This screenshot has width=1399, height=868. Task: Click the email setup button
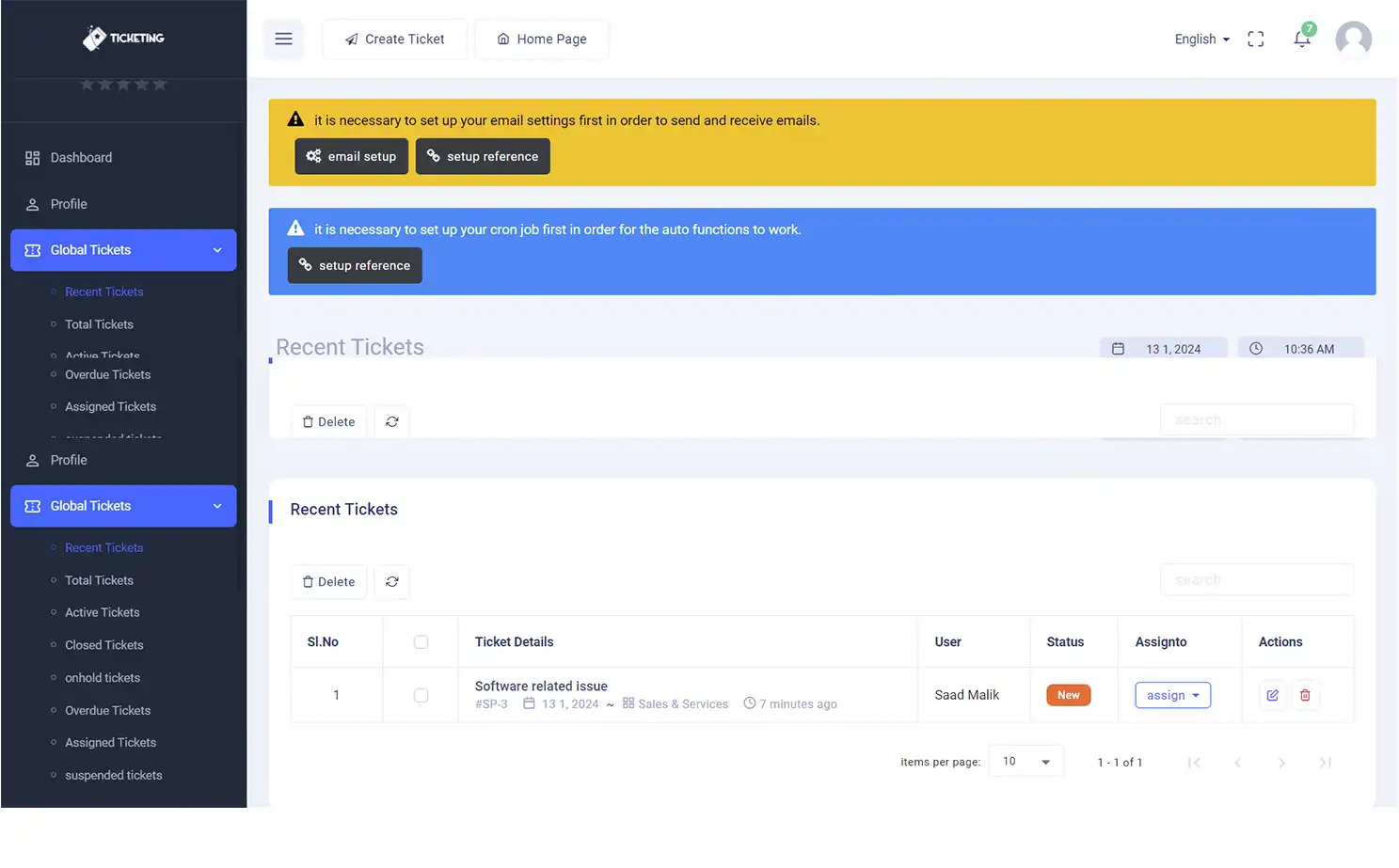(352, 156)
